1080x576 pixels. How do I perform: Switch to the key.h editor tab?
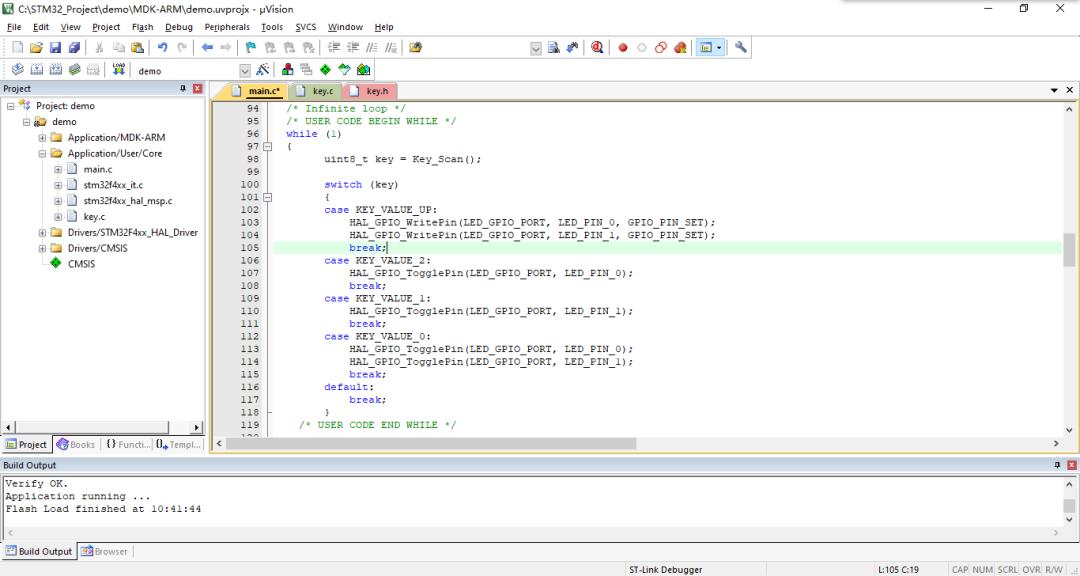click(x=371, y=91)
